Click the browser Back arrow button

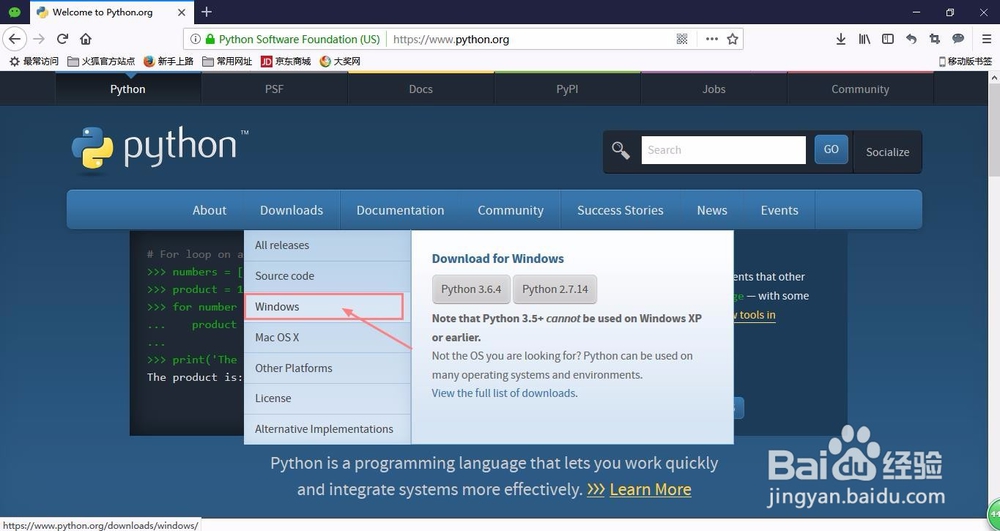[15, 39]
